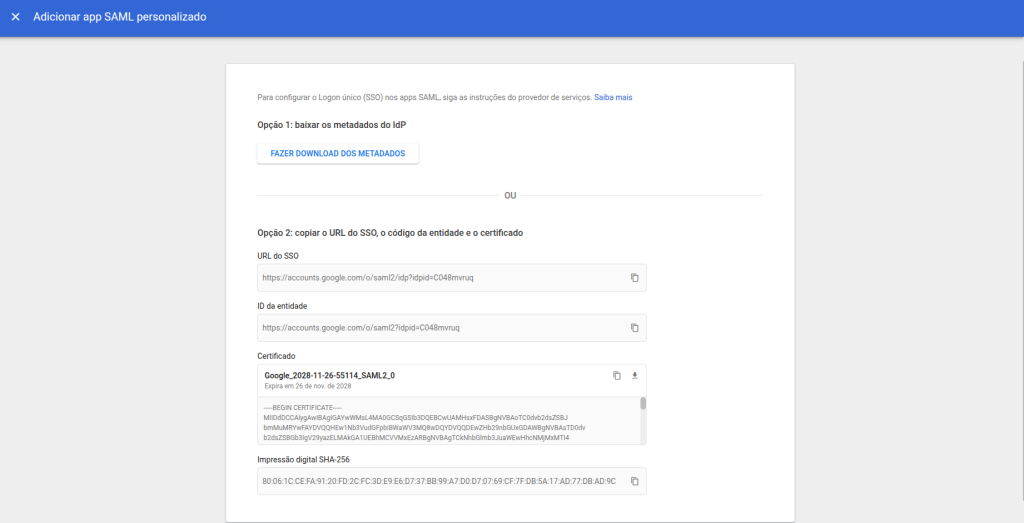This screenshot has height=523, width=1024.
Task: Click the Opção 1 heading about IdP metadata
Action: pyautogui.click(x=331, y=125)
